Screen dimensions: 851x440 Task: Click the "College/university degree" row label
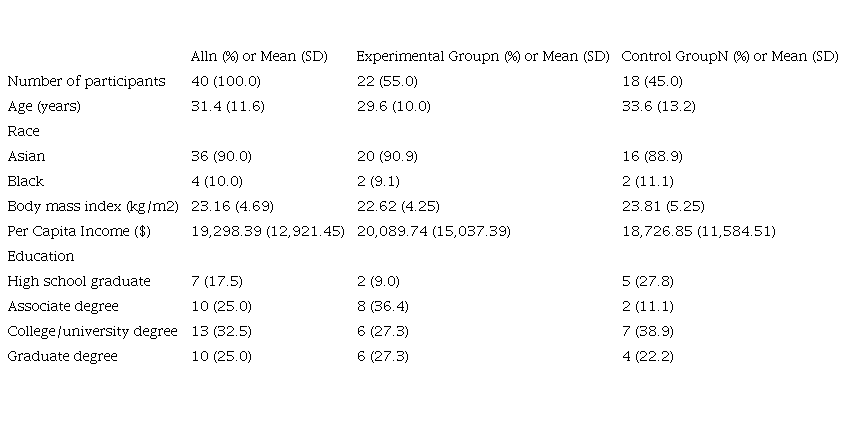(92, 331)
